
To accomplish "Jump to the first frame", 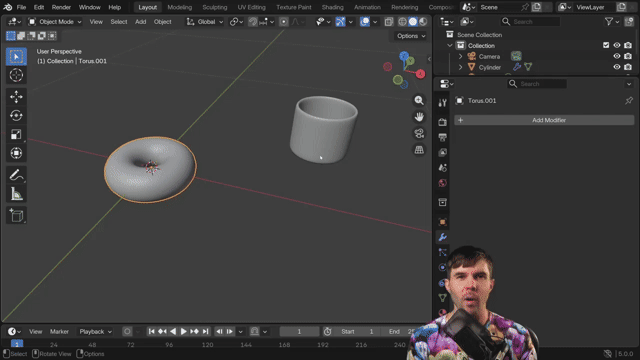I will (x=151, y=331).
